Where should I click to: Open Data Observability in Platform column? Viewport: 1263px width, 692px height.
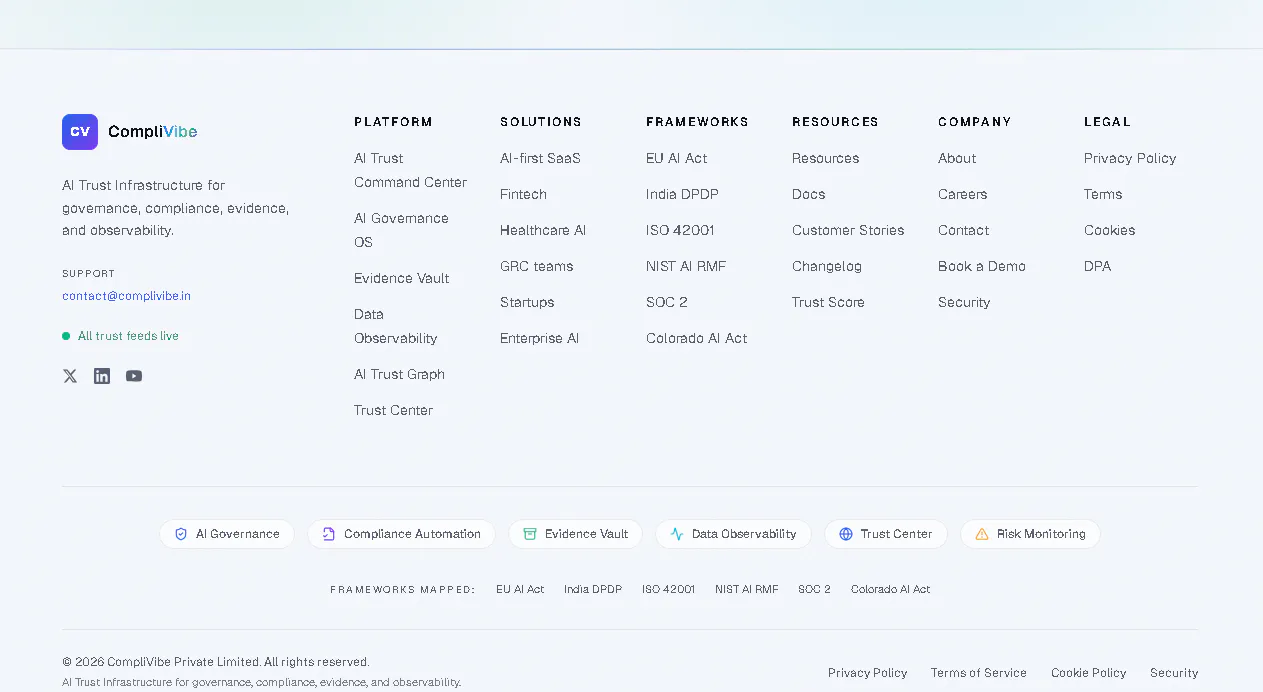tap(395, 326)
